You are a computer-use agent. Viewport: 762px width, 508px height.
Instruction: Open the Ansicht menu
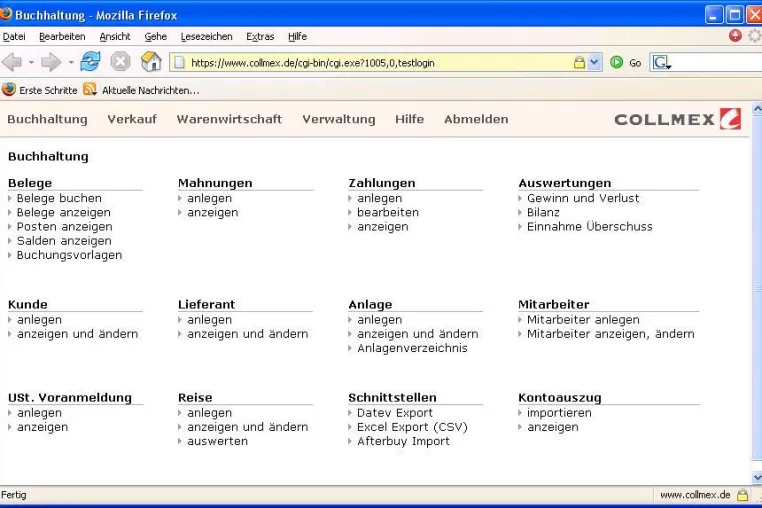tap(115, 36)
